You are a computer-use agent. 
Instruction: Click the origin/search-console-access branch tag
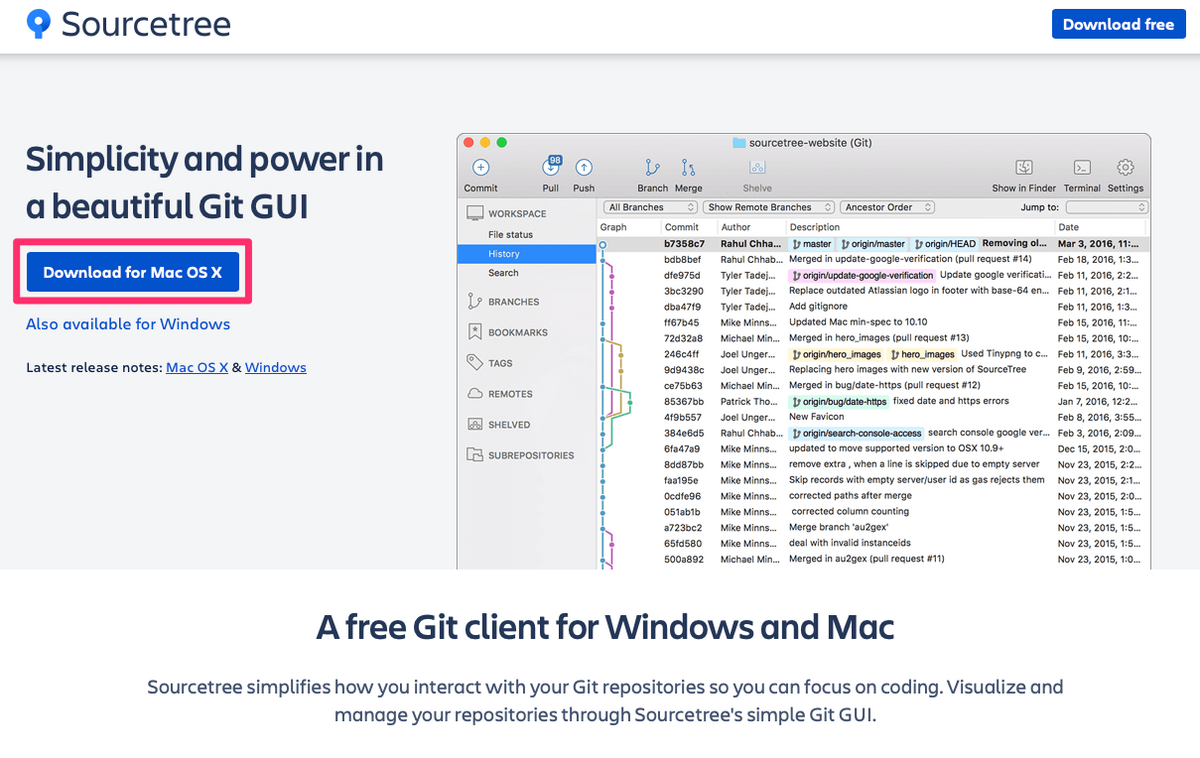[x=856, y=433]
